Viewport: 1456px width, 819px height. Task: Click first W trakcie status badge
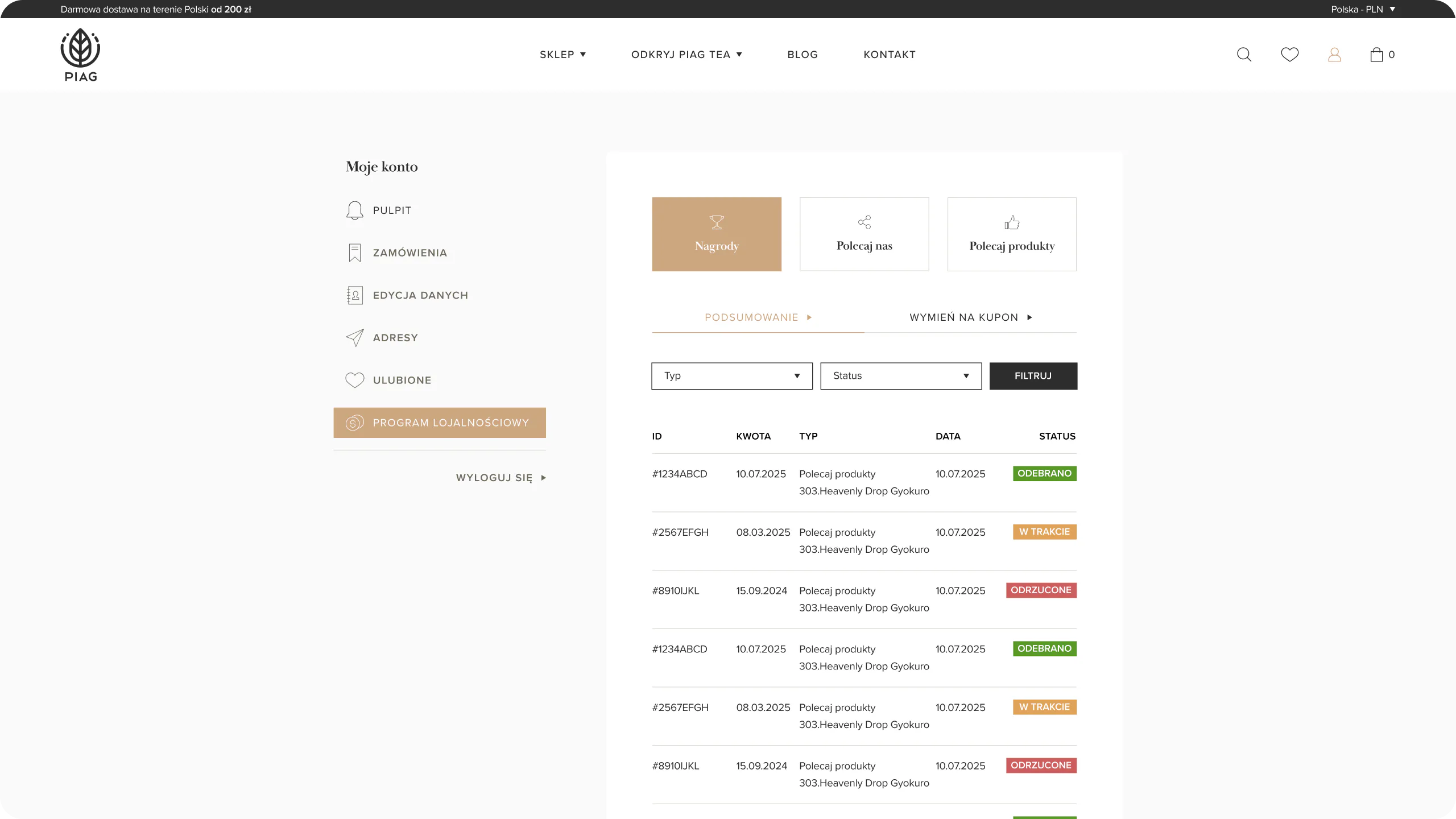click(1045, 532)
